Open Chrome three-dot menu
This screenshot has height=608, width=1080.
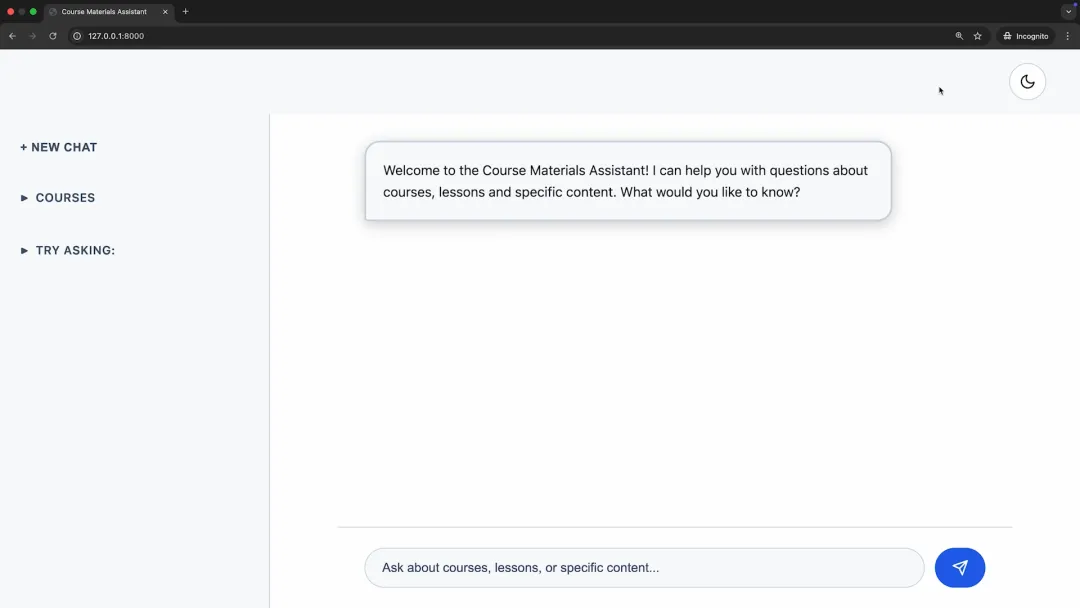pyautogui.click(x=1068, y=36)
